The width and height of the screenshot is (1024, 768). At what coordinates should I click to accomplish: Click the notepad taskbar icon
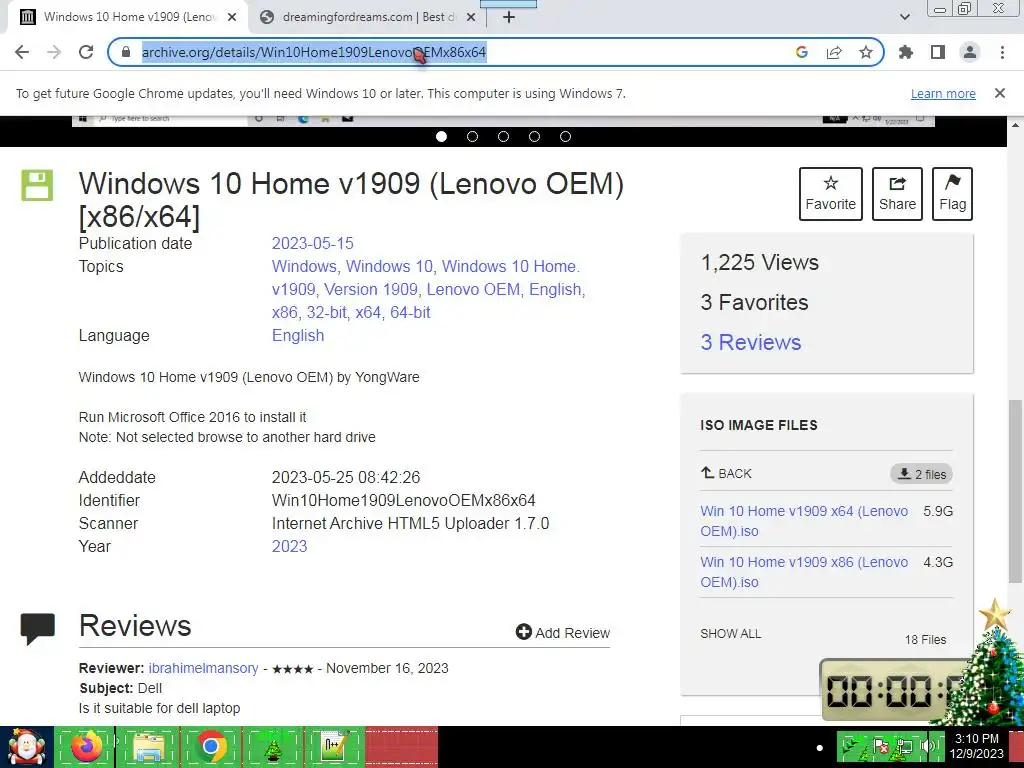coord(335,747)
